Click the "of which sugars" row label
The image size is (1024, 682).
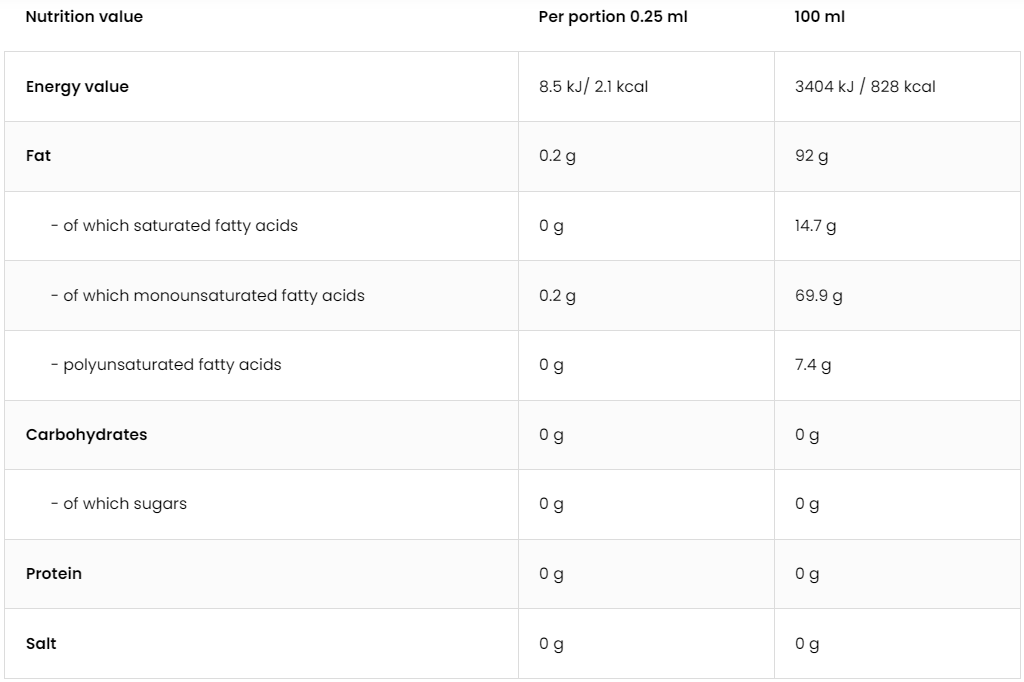click(119, 504)
